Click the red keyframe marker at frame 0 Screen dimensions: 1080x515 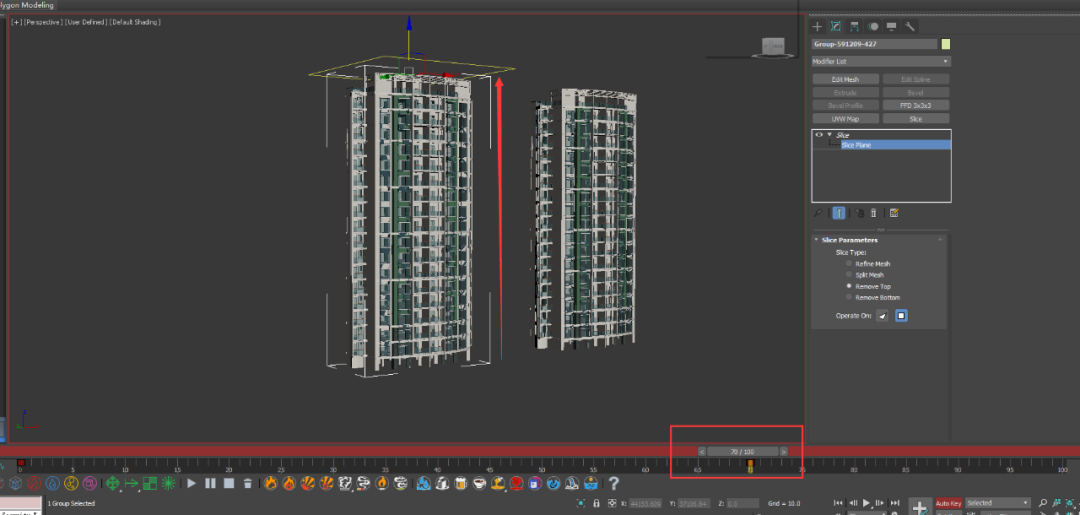tap(21, 463)
